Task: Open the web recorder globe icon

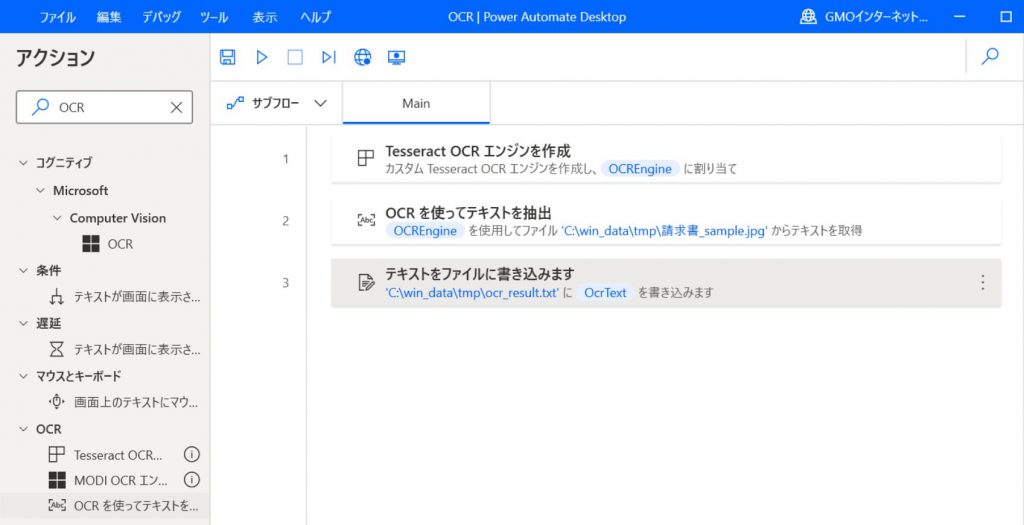Action: click(362, 57)
